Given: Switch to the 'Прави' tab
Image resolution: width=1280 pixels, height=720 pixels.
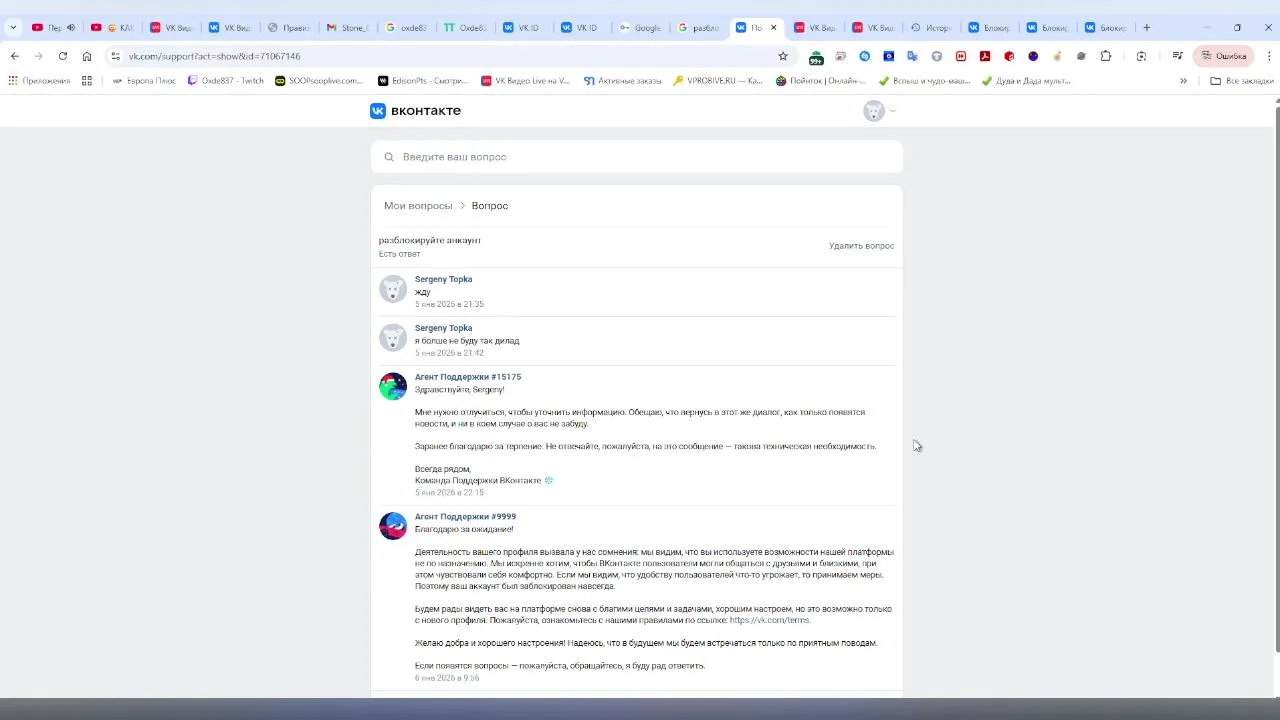Looking at the screenshot, I should 289,27.
